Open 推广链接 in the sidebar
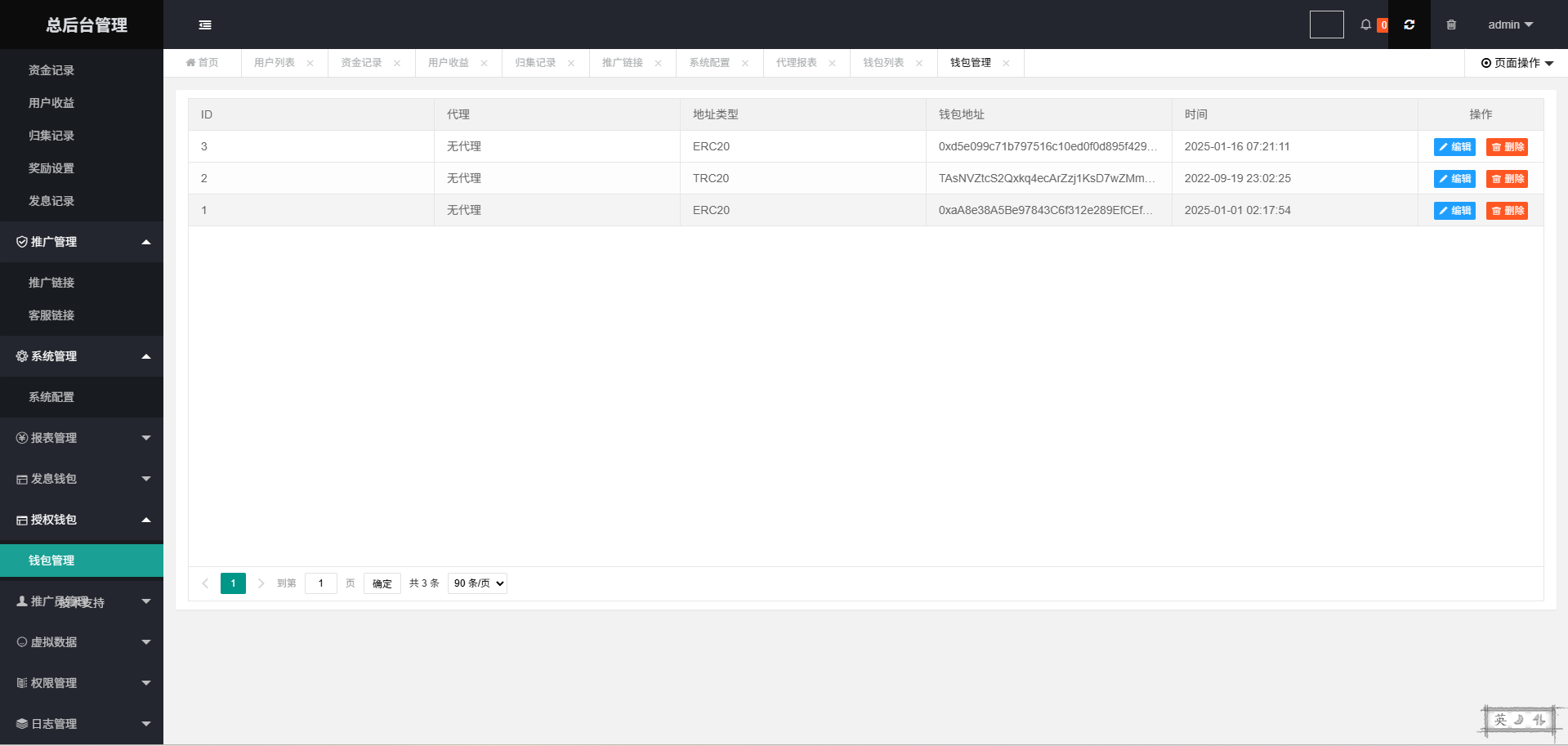 (82, 283)
